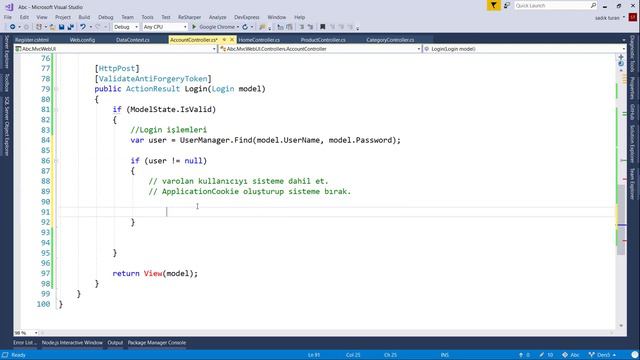Screen dimensions: 640x360
Task: Open the Server Explorer side tab
Action: click(6, 52)
